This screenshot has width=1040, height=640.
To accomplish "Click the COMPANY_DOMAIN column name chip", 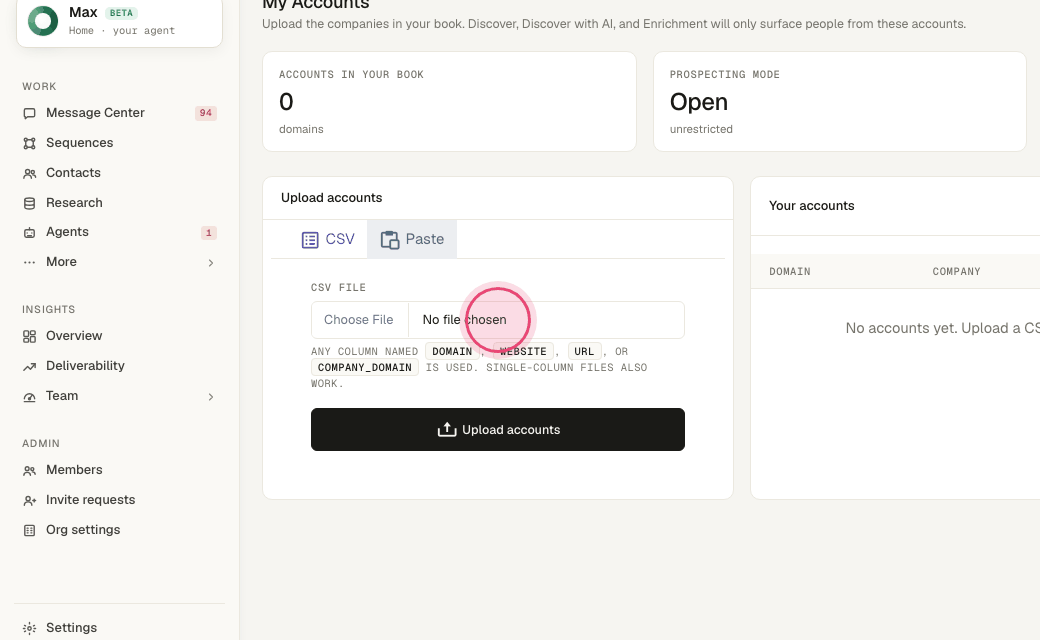I will click(x=365, y=367).
